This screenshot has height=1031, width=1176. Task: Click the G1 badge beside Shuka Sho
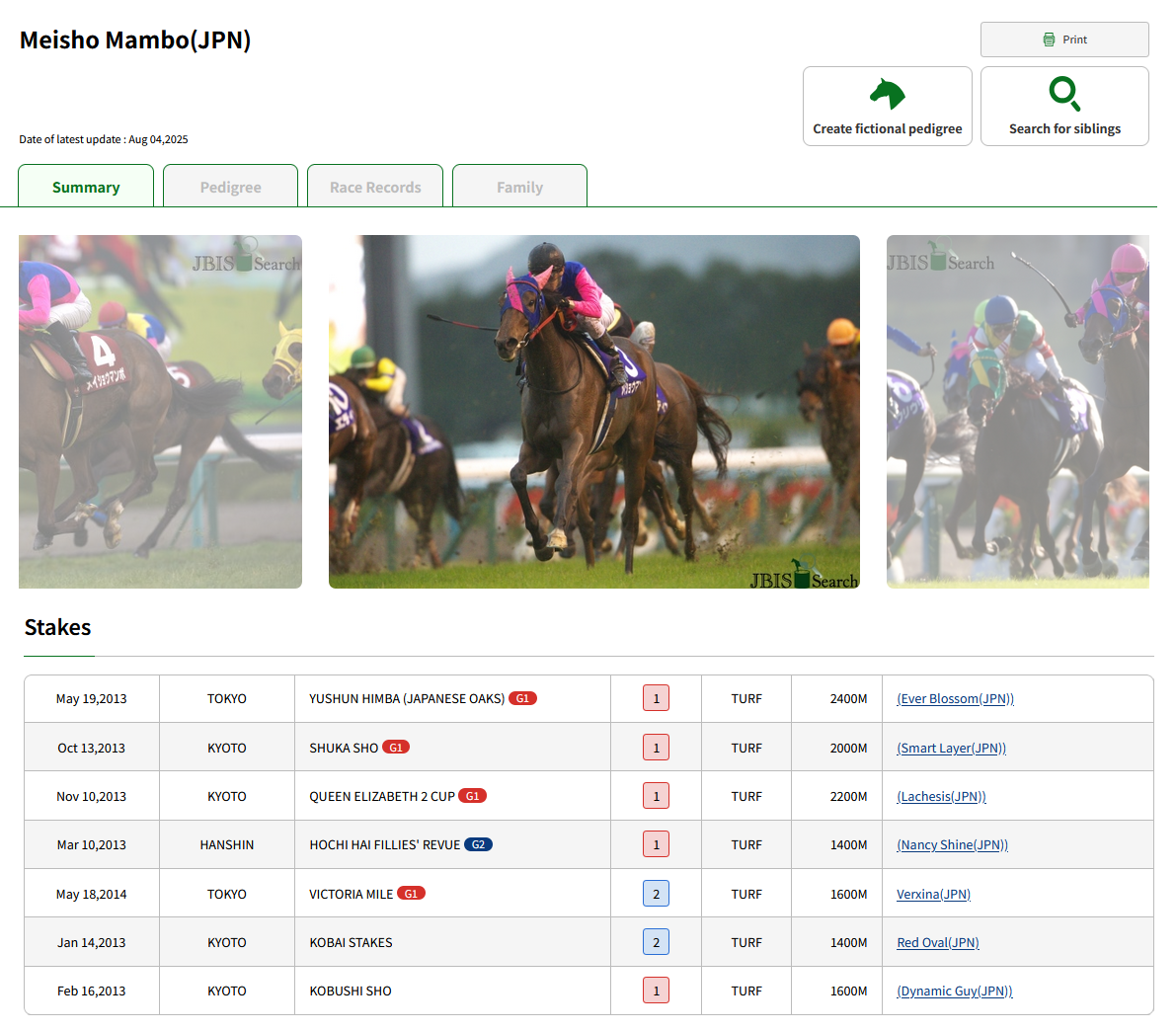396,748
